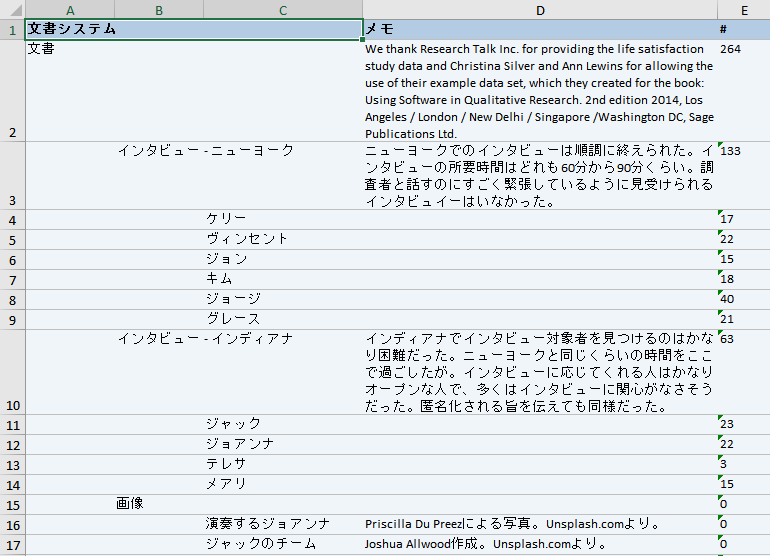This screenshot has width=770, height=556.
Task: Select the value 0 in 演奏するジョアンナ row
Action: [x=744, y=525]
